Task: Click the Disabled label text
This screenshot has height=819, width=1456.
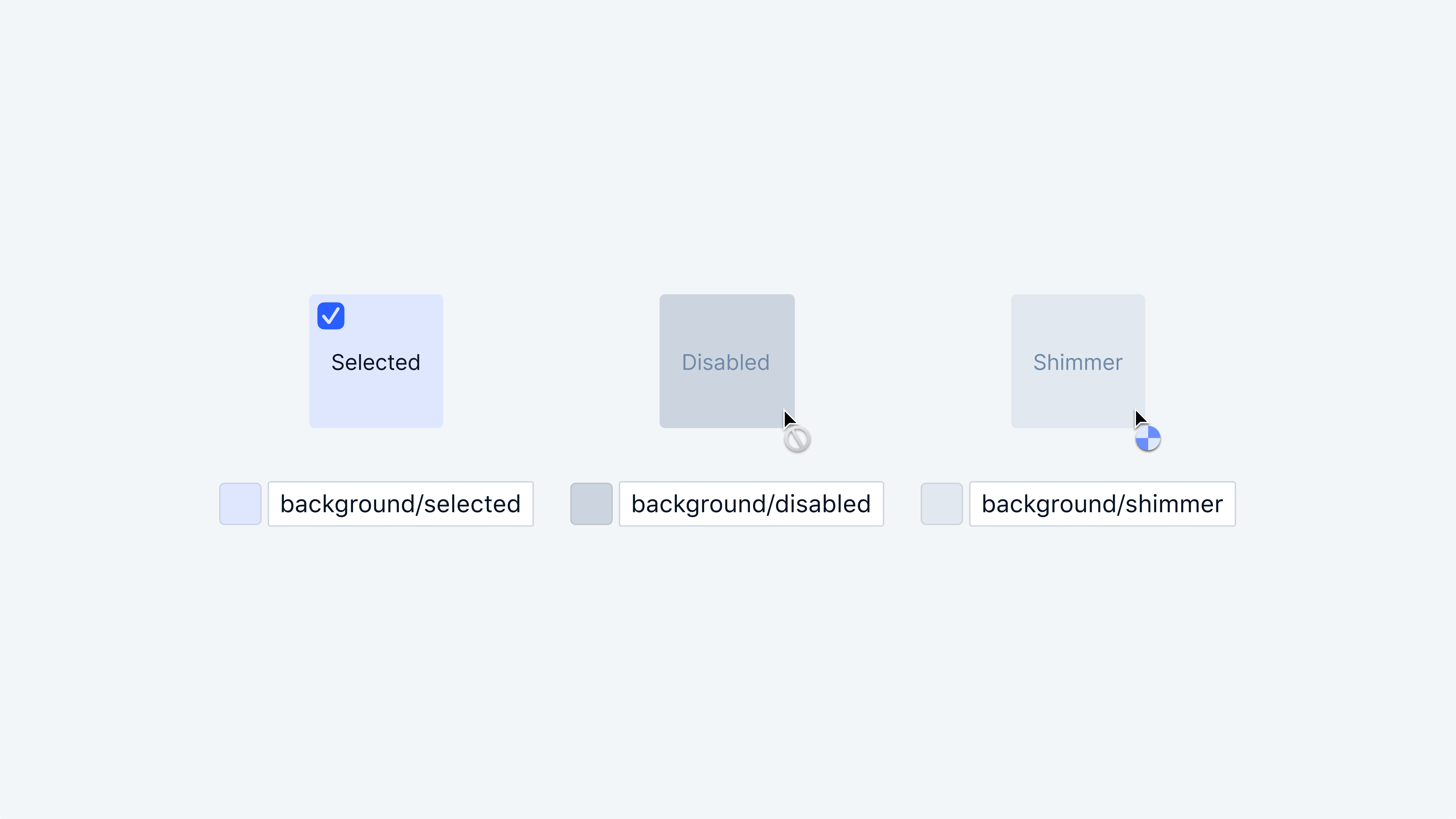Action: click(726, 362)
